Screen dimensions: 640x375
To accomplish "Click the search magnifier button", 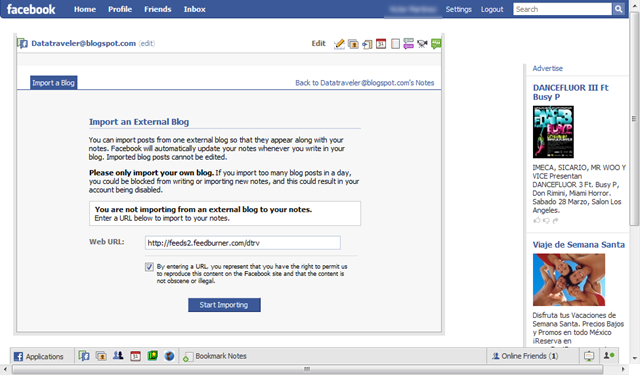I will coord(618,9).
